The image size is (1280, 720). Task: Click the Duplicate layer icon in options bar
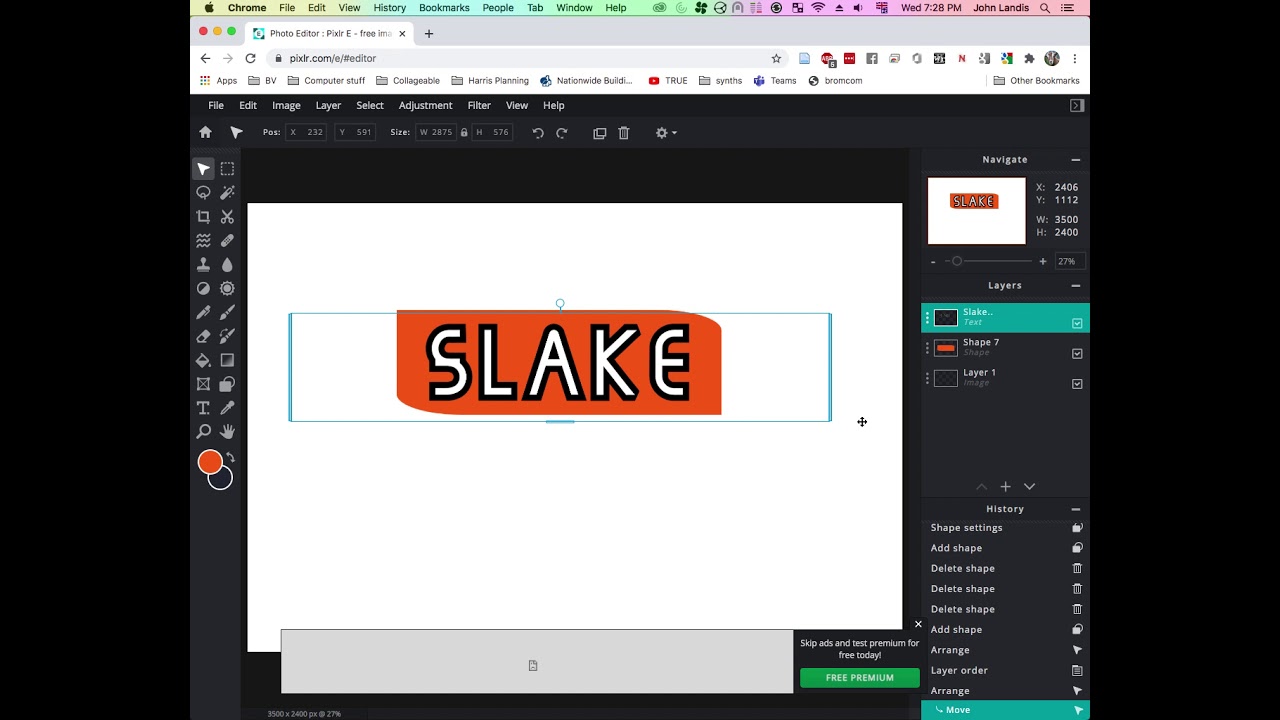tap(600, 132)
